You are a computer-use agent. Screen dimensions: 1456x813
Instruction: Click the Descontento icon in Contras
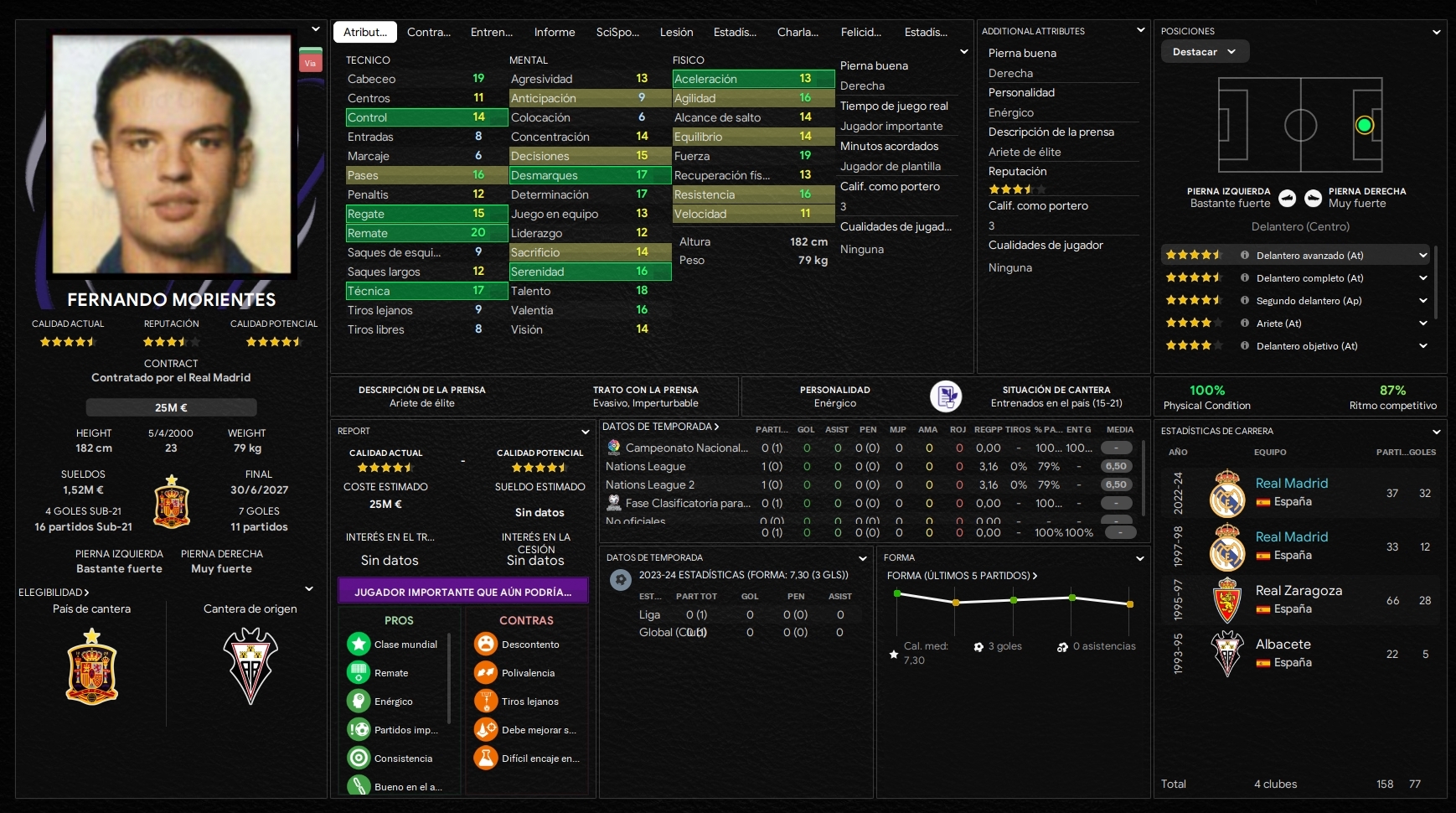(486, 644)
